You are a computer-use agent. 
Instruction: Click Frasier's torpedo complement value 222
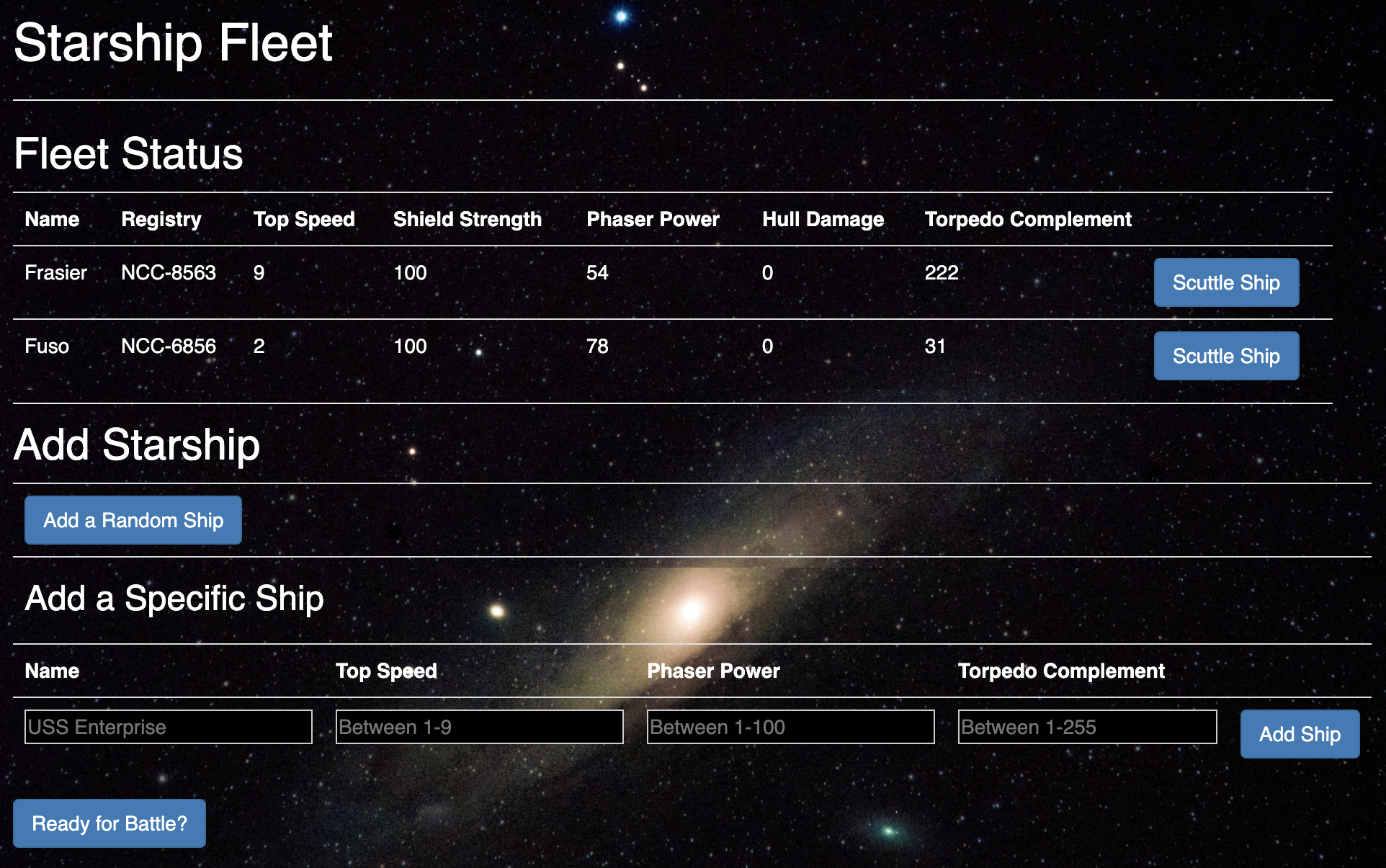click(x=942, y=272)
